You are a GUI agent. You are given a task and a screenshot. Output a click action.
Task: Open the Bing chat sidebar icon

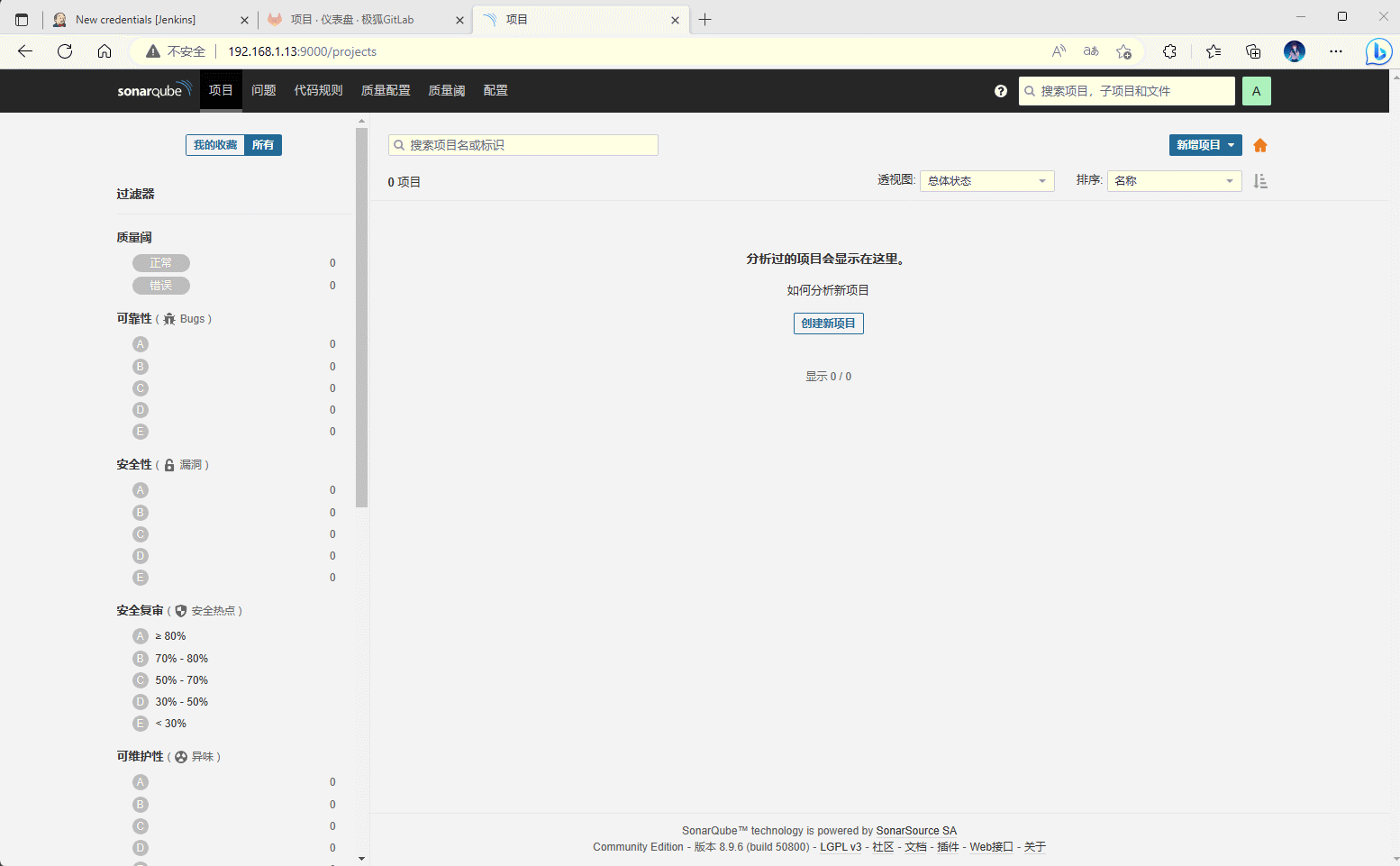point(1378,51)
